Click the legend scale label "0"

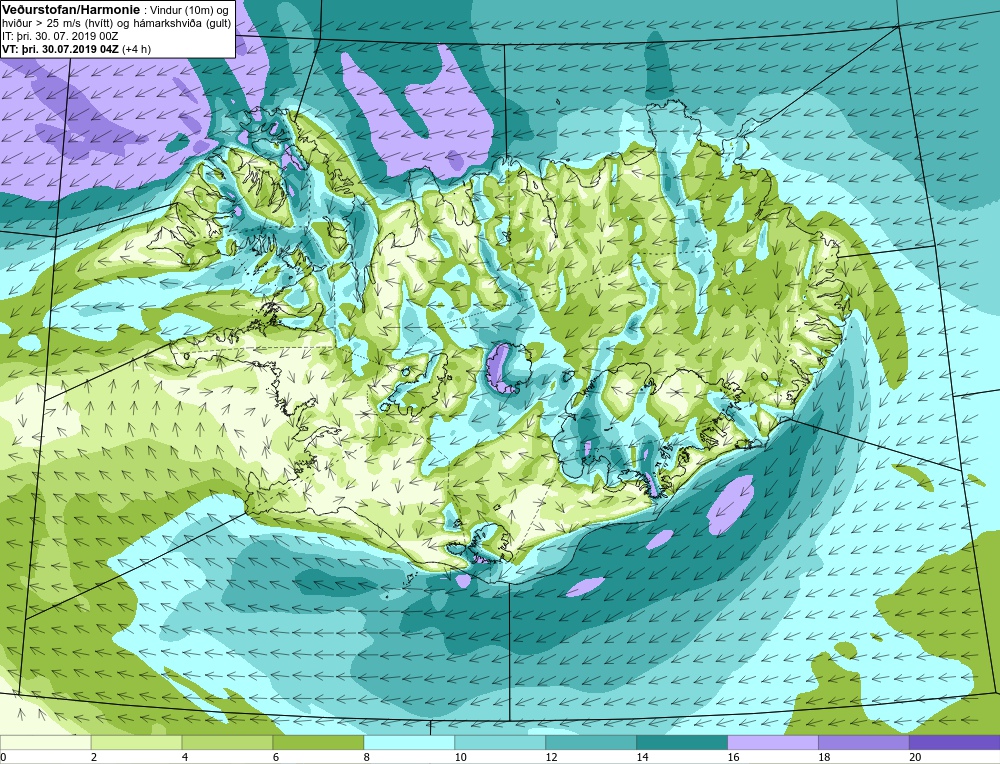tap(4, 757)
